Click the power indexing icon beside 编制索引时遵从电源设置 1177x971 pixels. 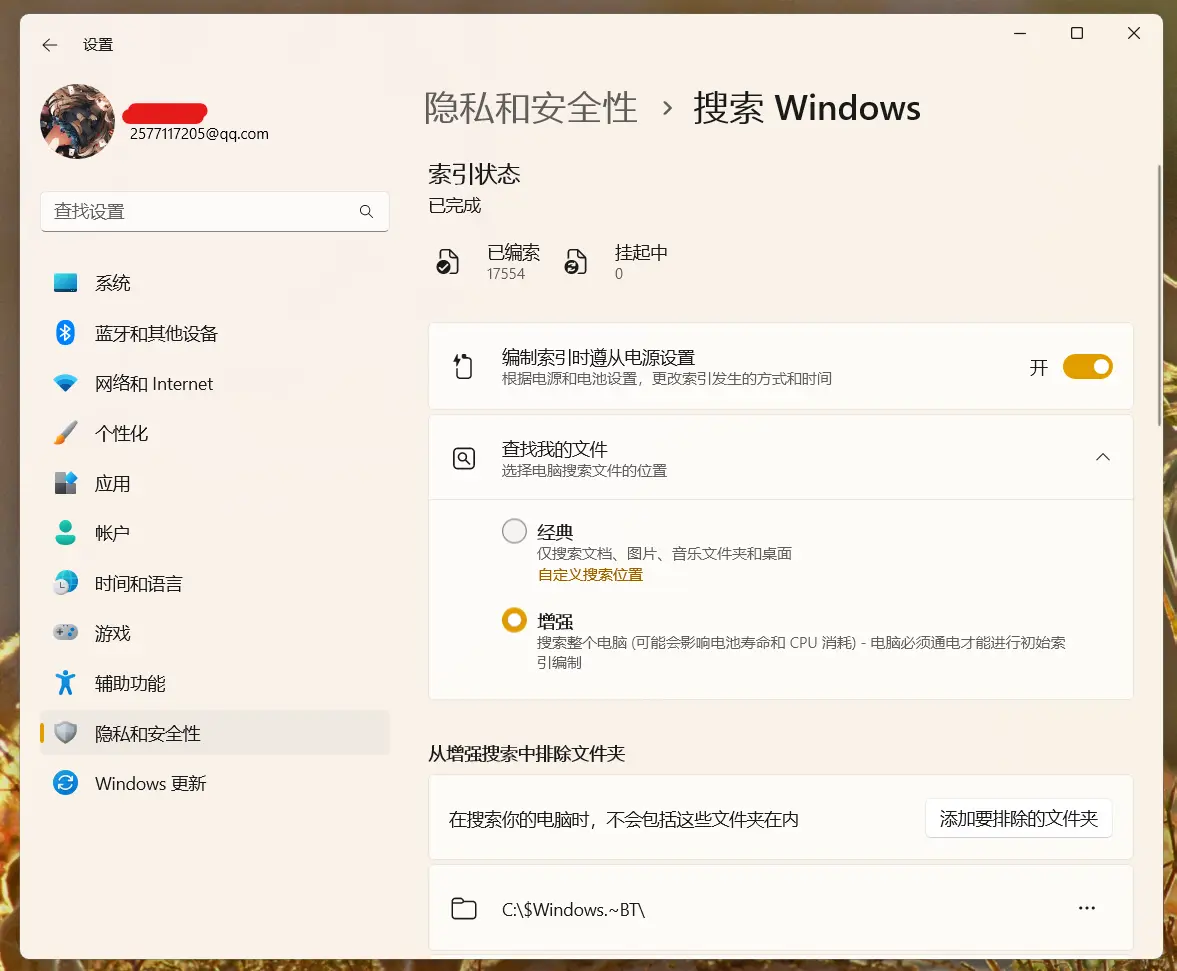(x=463, y=366)
